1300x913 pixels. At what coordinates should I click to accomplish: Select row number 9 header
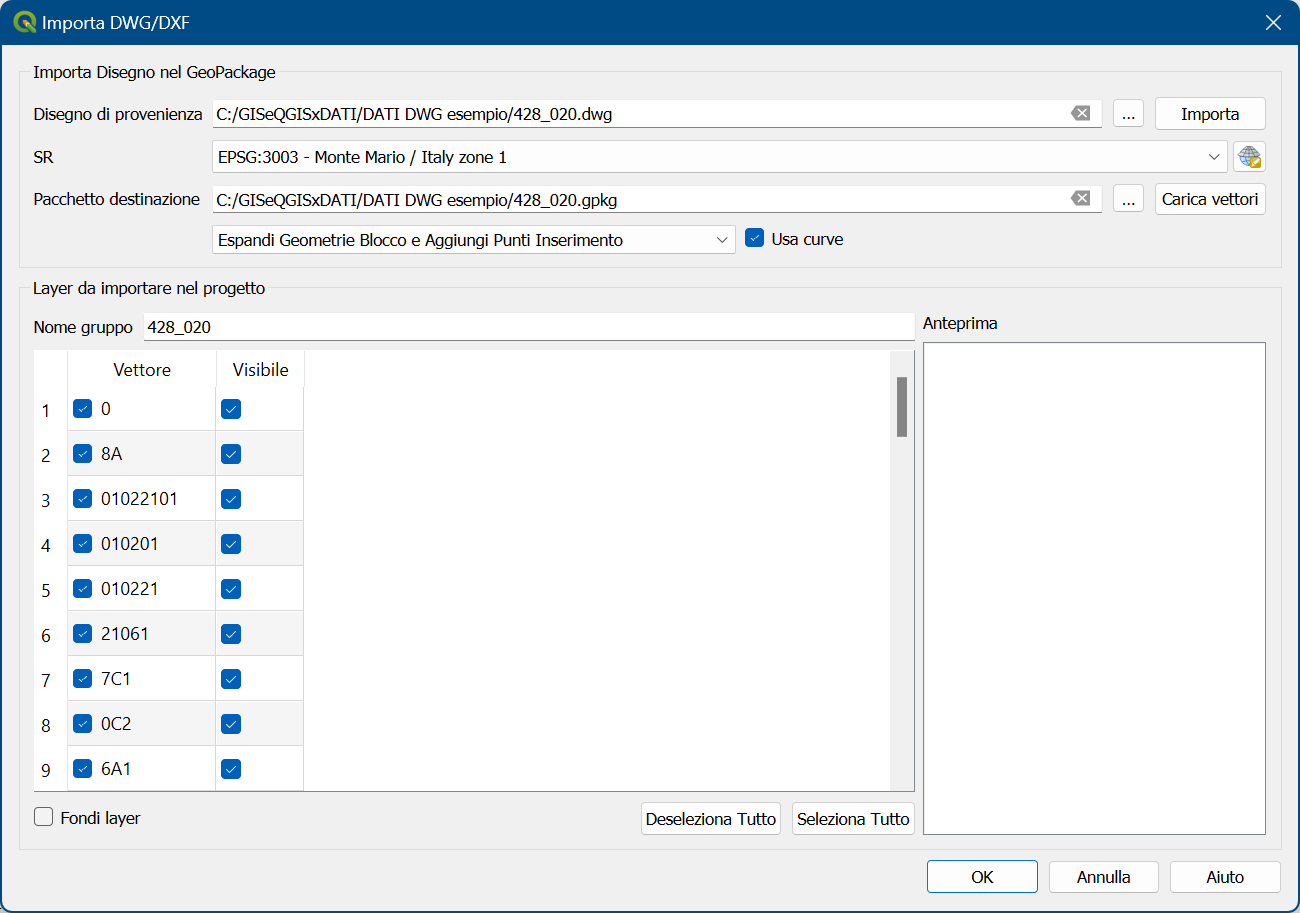(46, 770)
